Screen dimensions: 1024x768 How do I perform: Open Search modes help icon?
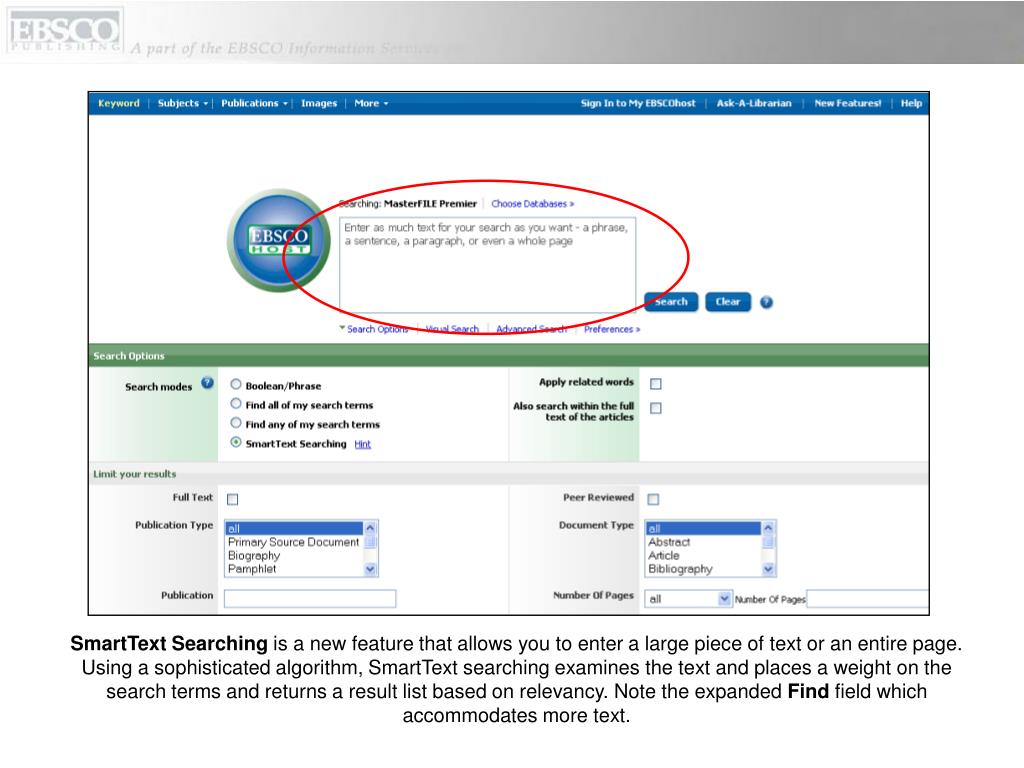click(x=208, y=383)
